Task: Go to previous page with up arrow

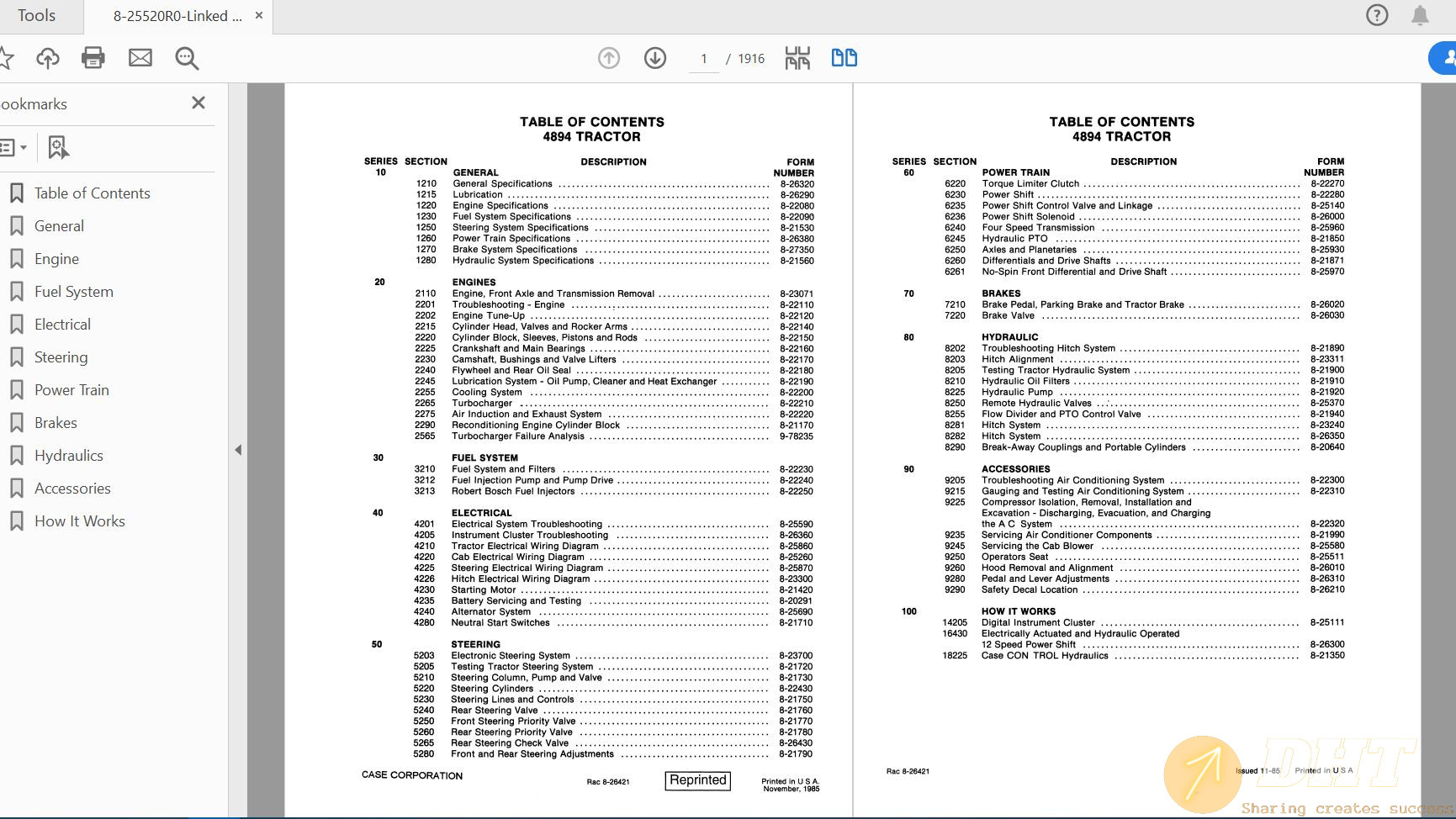Action: click(608, 58)
